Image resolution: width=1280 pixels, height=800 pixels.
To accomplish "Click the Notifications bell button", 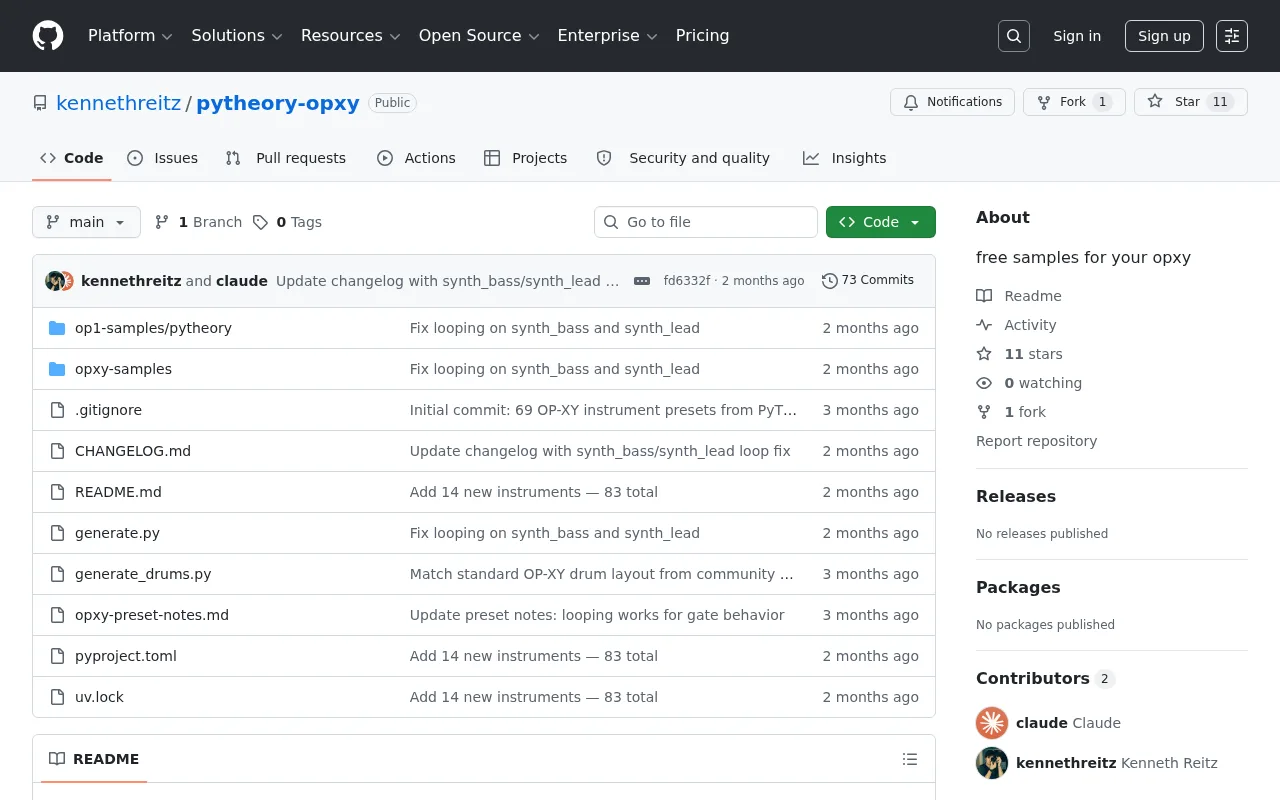I will point(952,102).
